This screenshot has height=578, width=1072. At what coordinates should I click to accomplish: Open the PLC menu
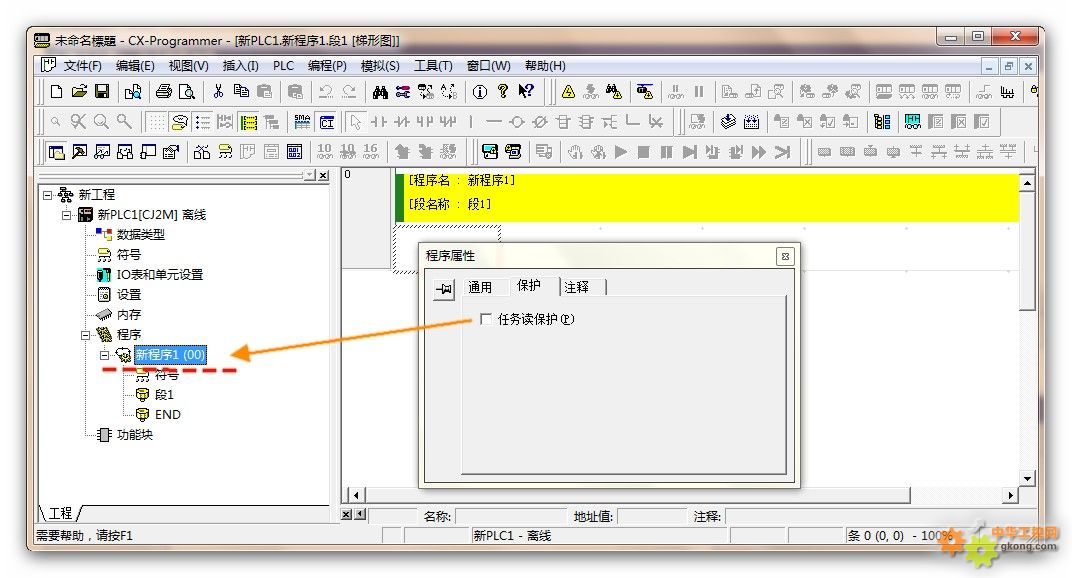pos(283,66)
